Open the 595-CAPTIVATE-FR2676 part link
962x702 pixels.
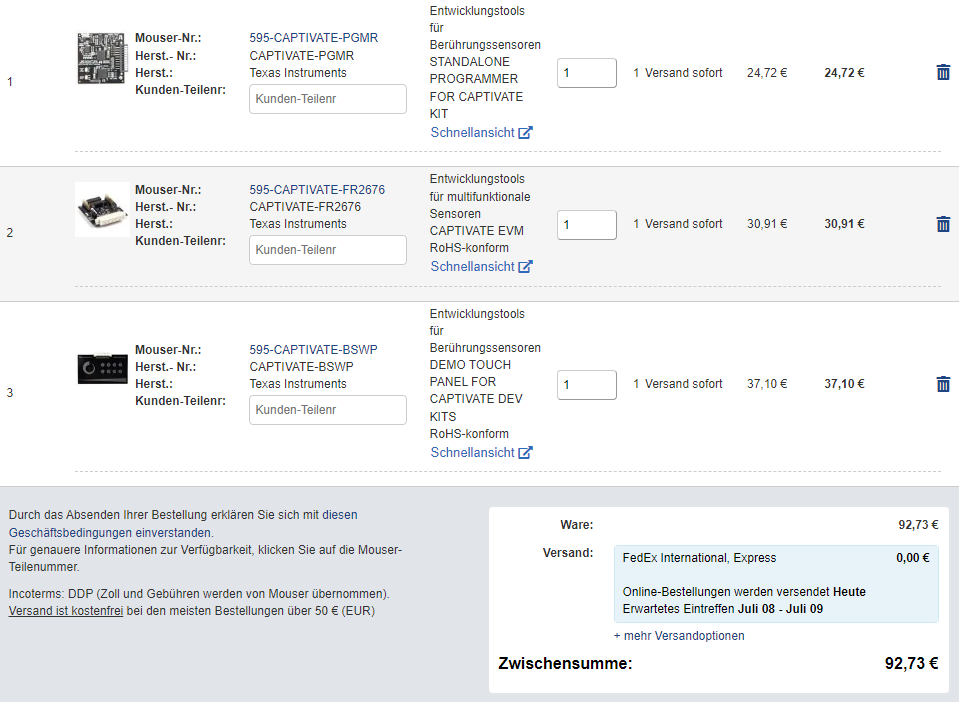[x=317, y=190]
